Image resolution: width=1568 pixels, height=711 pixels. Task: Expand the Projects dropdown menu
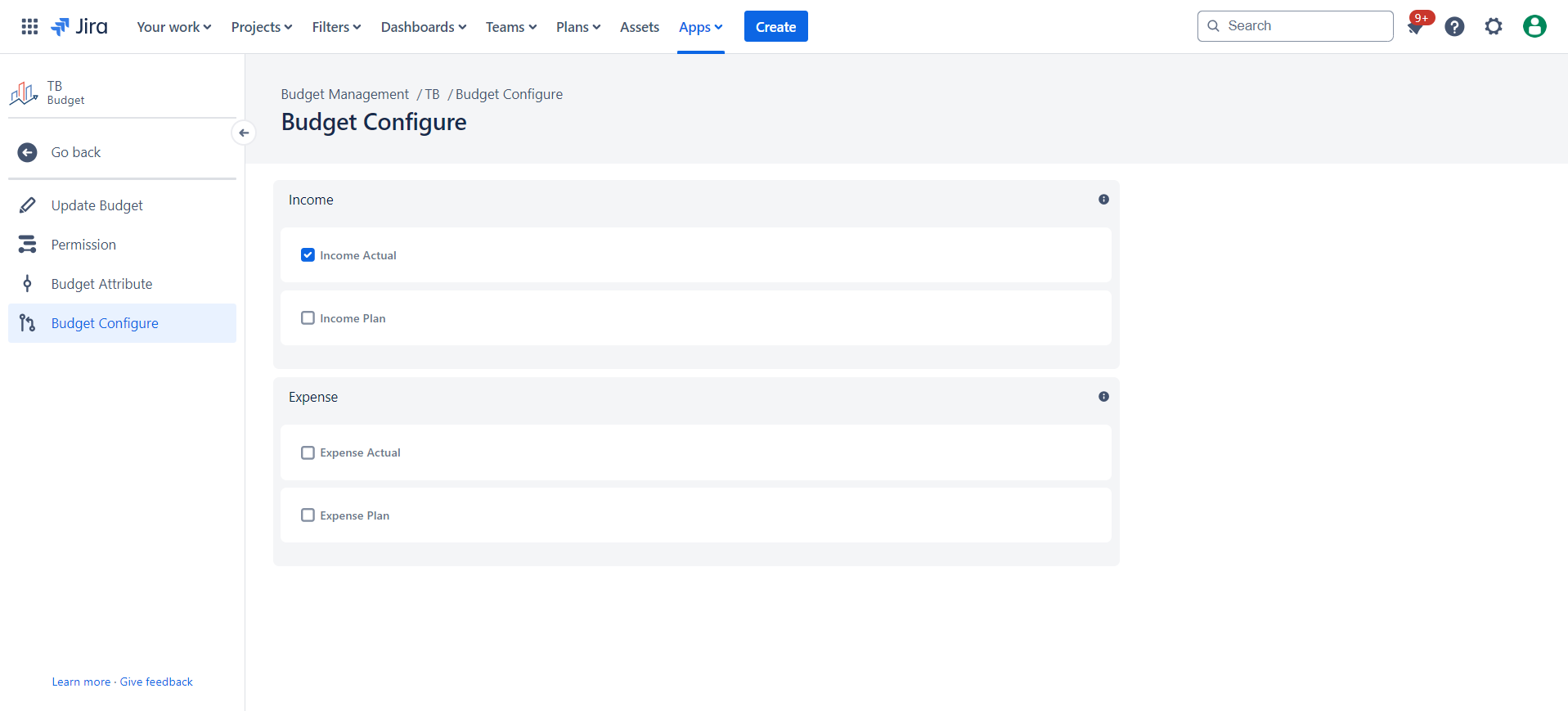(x=262, y=27)
